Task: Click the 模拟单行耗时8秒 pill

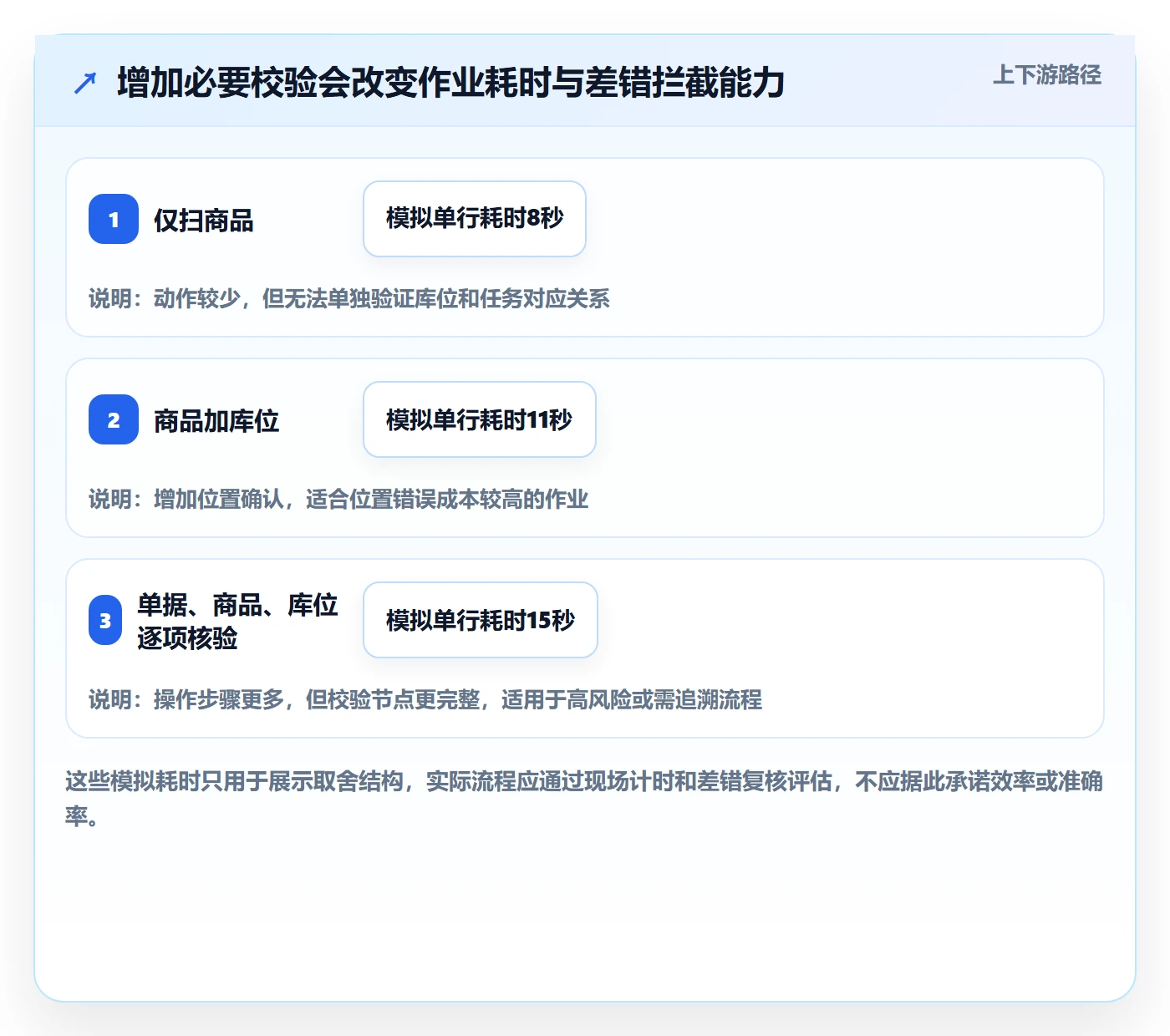Action: coord(475,219)
